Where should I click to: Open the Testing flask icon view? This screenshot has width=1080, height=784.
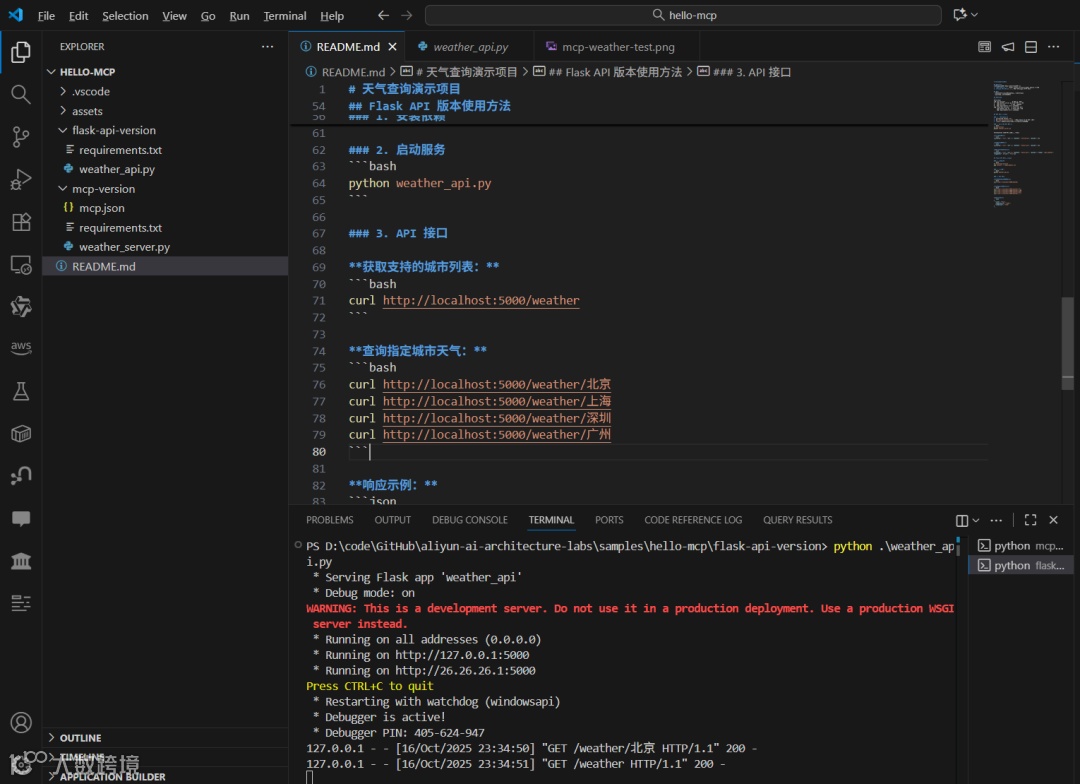20,391
